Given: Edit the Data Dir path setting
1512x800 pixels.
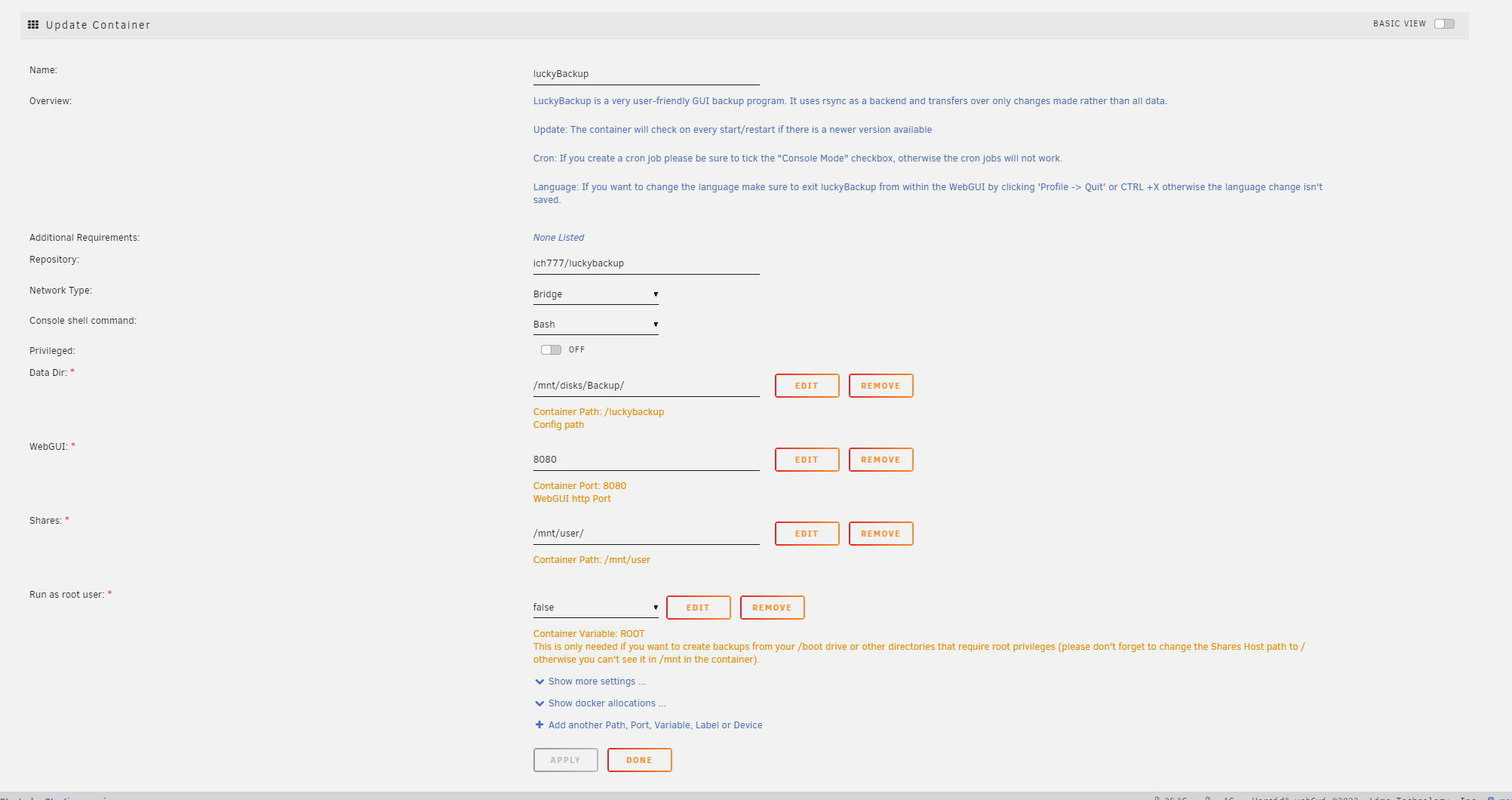Looking at the screenshot, I should [x=807, y=386].
